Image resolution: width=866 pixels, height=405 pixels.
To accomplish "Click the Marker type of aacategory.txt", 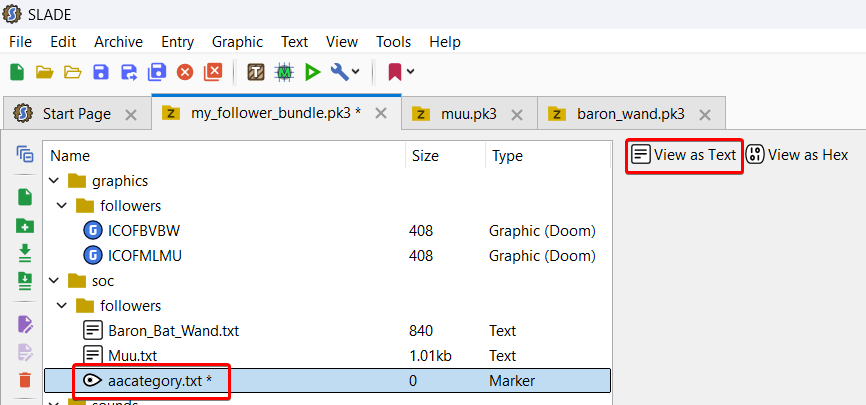I will tap(512, 381).
